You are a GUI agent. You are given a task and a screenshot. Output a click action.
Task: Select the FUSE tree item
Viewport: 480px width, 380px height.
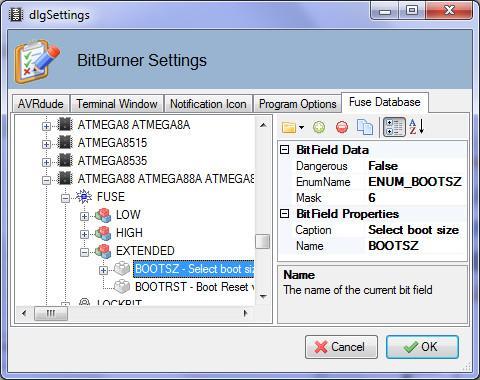point(111,197)
